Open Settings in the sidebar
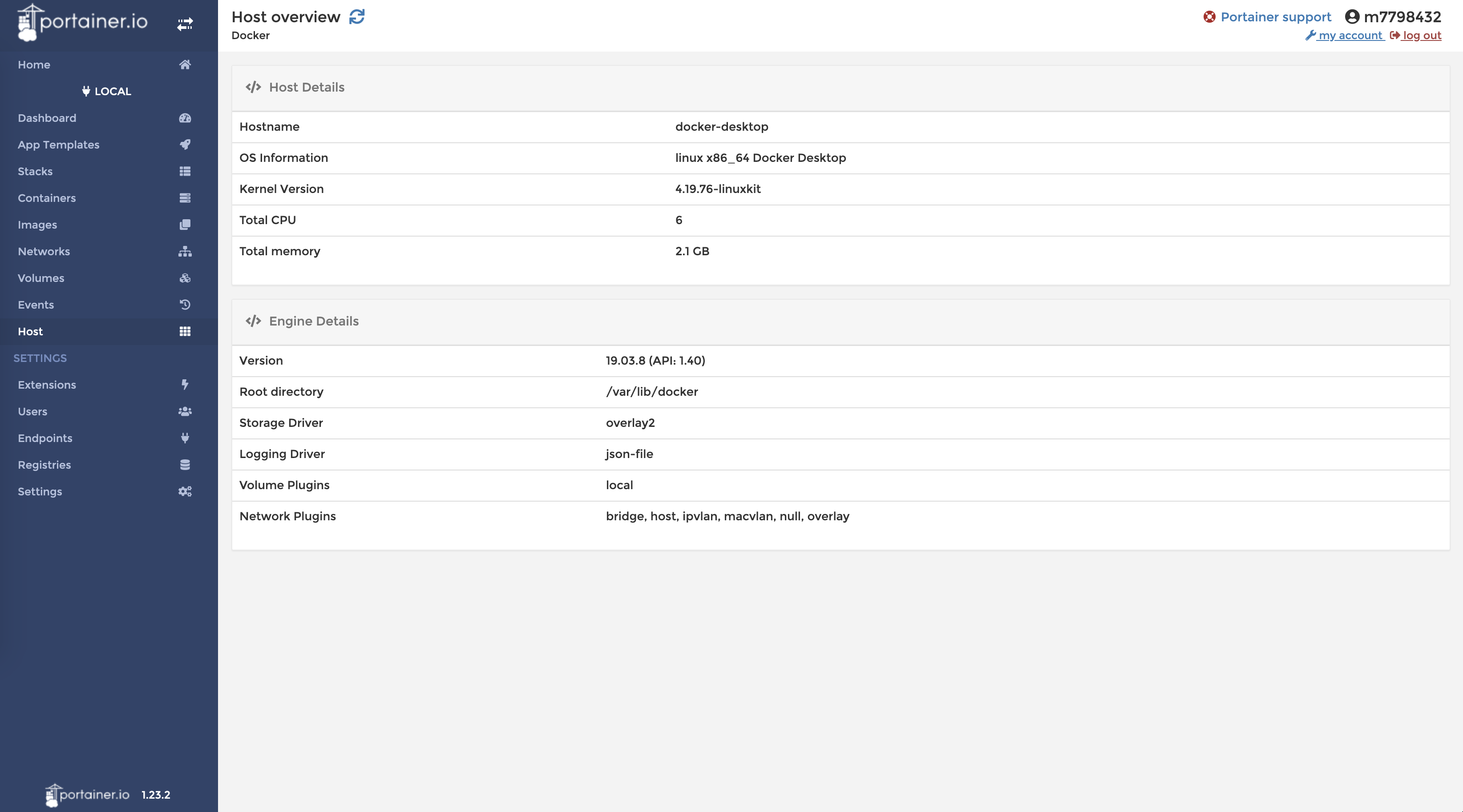The image size is (1463, 812). 40,491
